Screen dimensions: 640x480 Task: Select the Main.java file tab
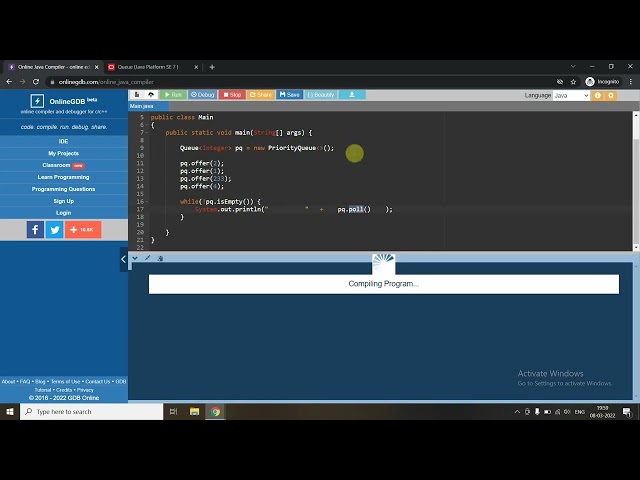pyautogui.click(x=148, y=106)
